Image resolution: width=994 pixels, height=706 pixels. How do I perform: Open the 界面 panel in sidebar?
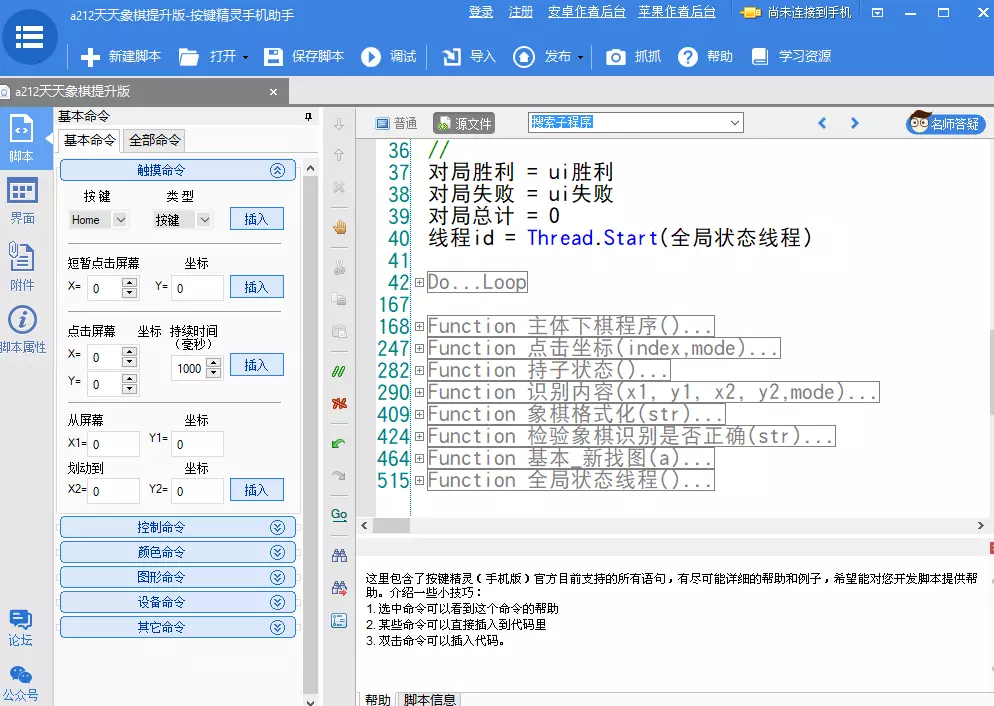[22, 199]
